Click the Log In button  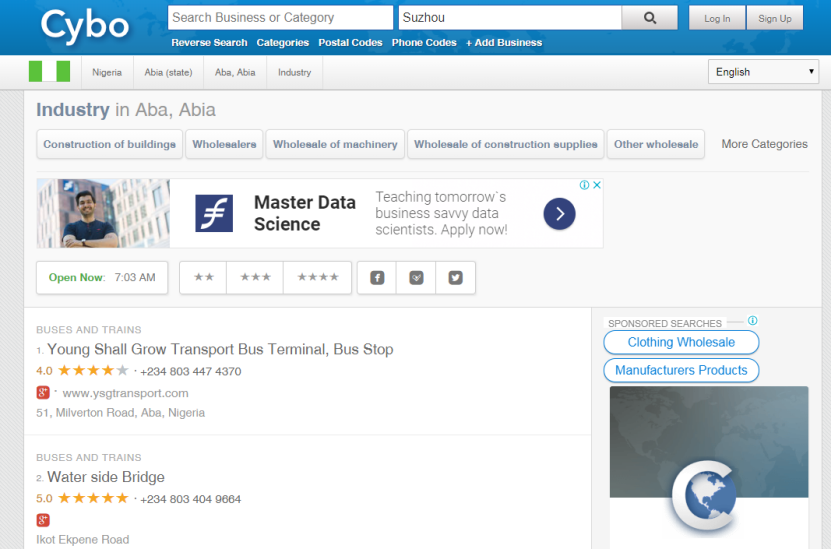717,18
